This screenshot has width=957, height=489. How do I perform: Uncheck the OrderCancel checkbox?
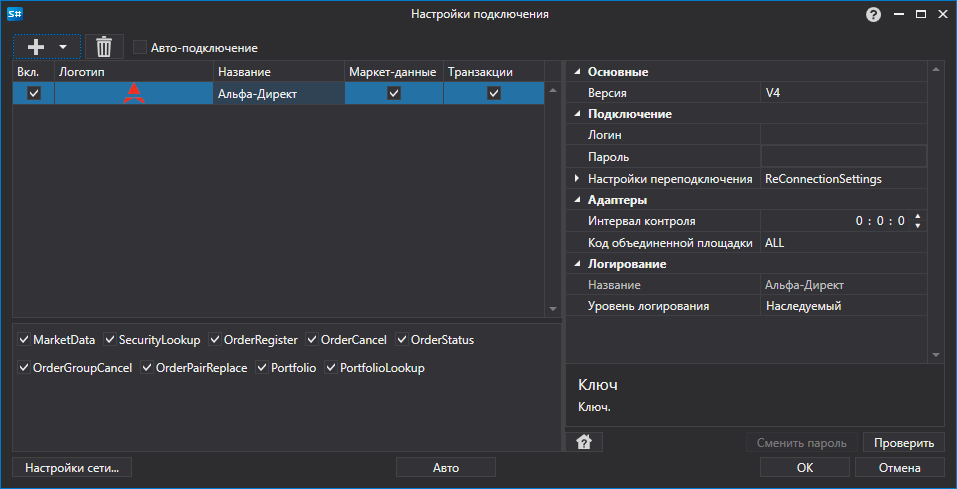[312, 339]
